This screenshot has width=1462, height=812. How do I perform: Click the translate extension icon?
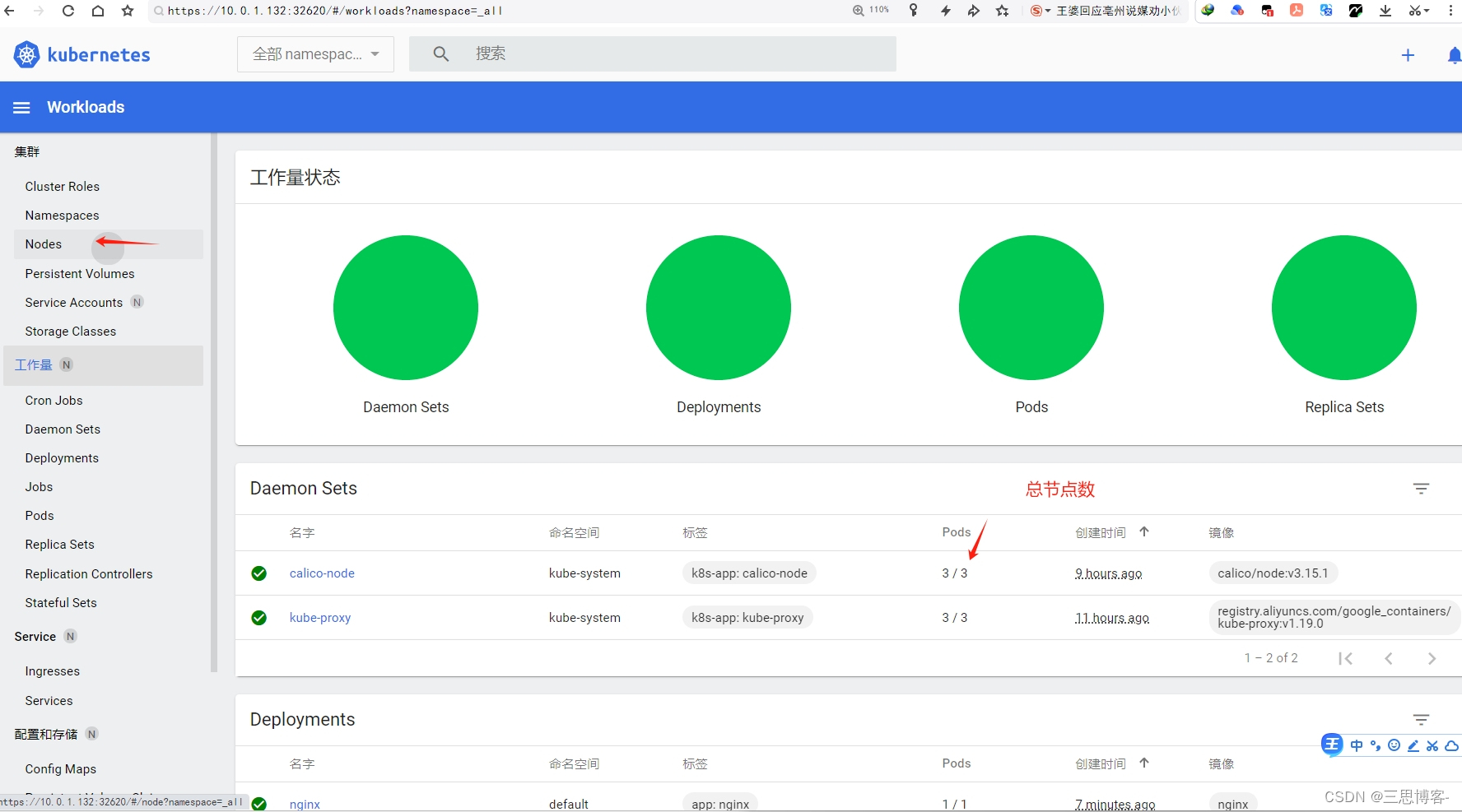tap(1326, 11)
